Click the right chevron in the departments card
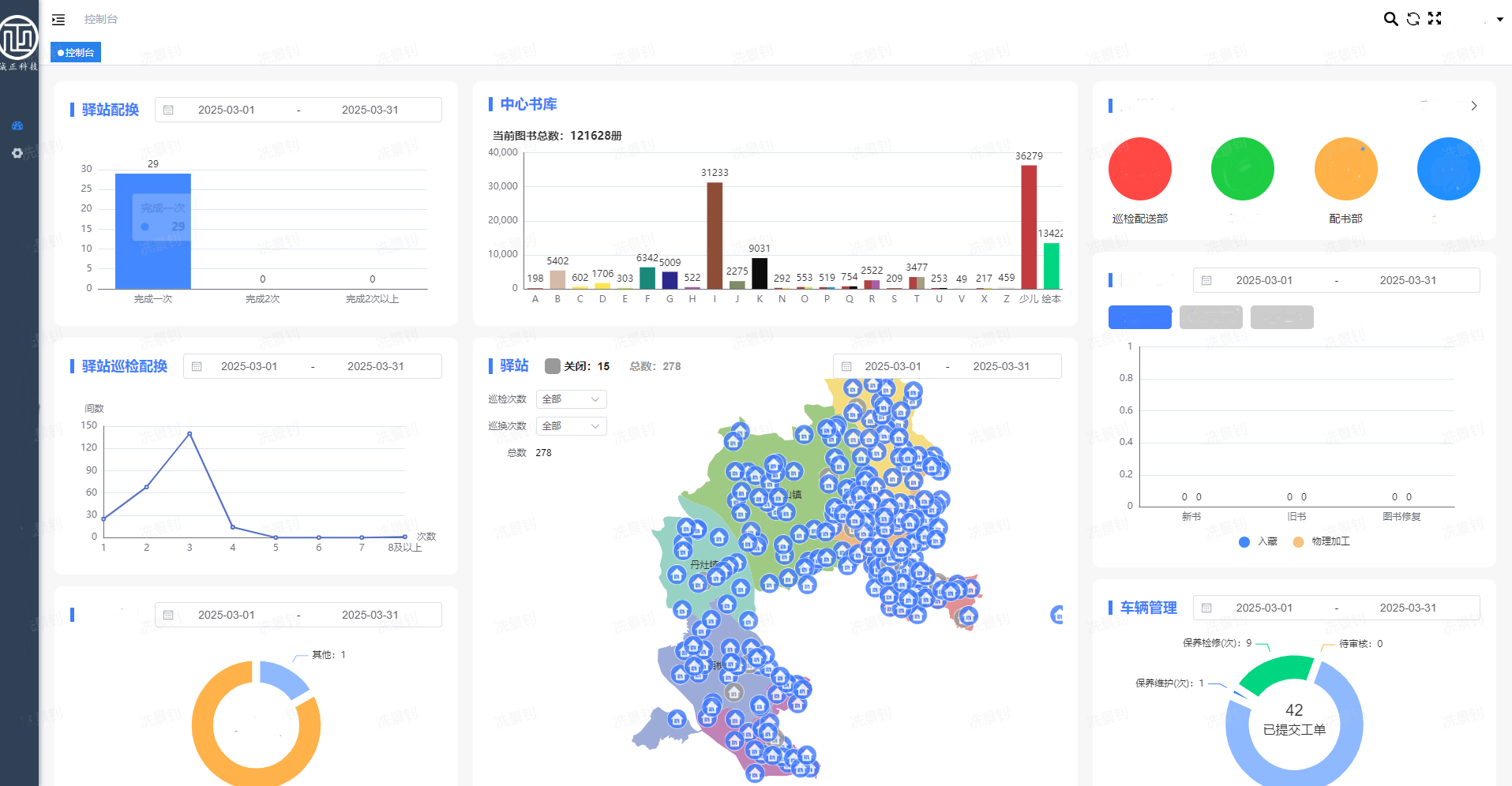The width and height of the screenshot is (1512, 786). click(x=1473, y=106)
